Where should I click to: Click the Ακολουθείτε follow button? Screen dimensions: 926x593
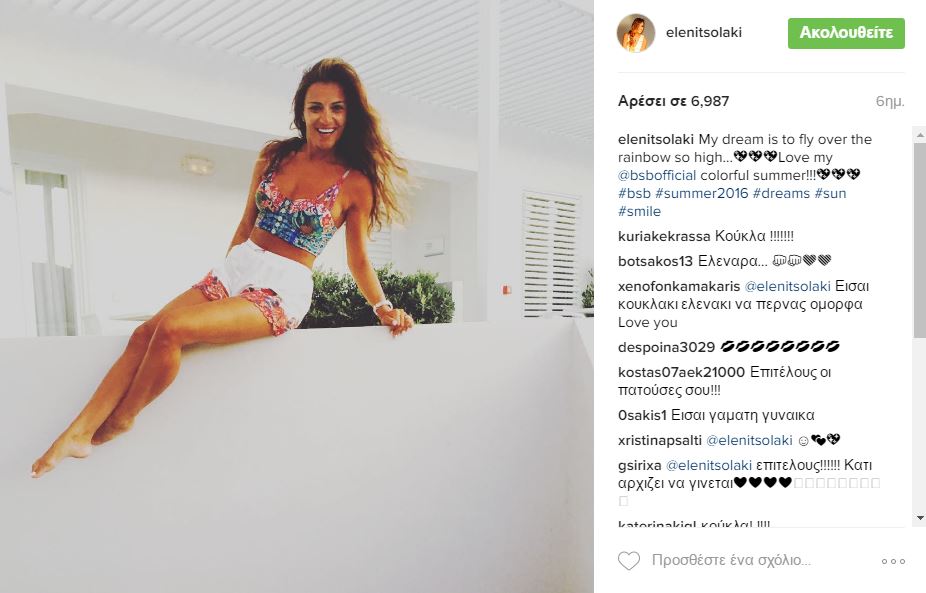point(846,33)
